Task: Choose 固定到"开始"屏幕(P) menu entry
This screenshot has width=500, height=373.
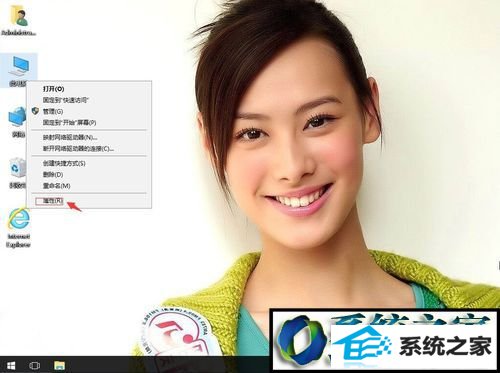Action: click(x=89, y=123)
